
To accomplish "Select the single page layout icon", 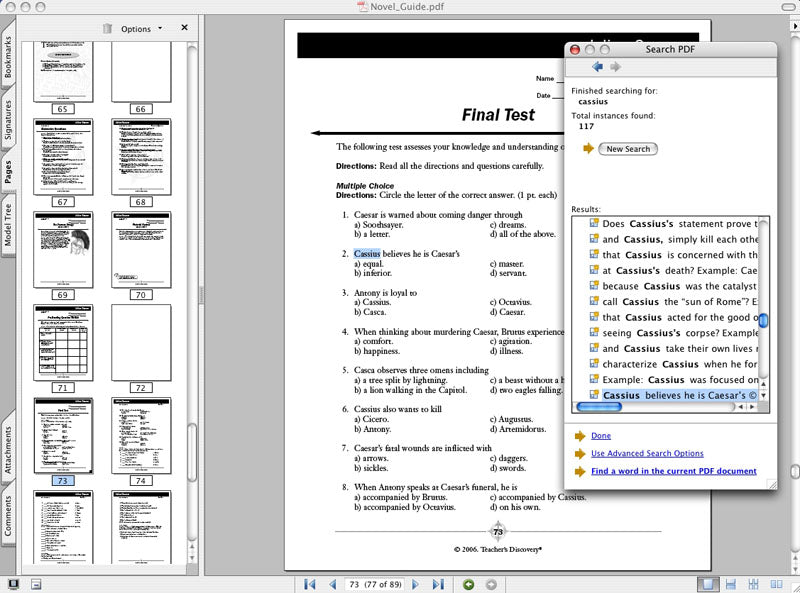I will (x=708, y=584).
